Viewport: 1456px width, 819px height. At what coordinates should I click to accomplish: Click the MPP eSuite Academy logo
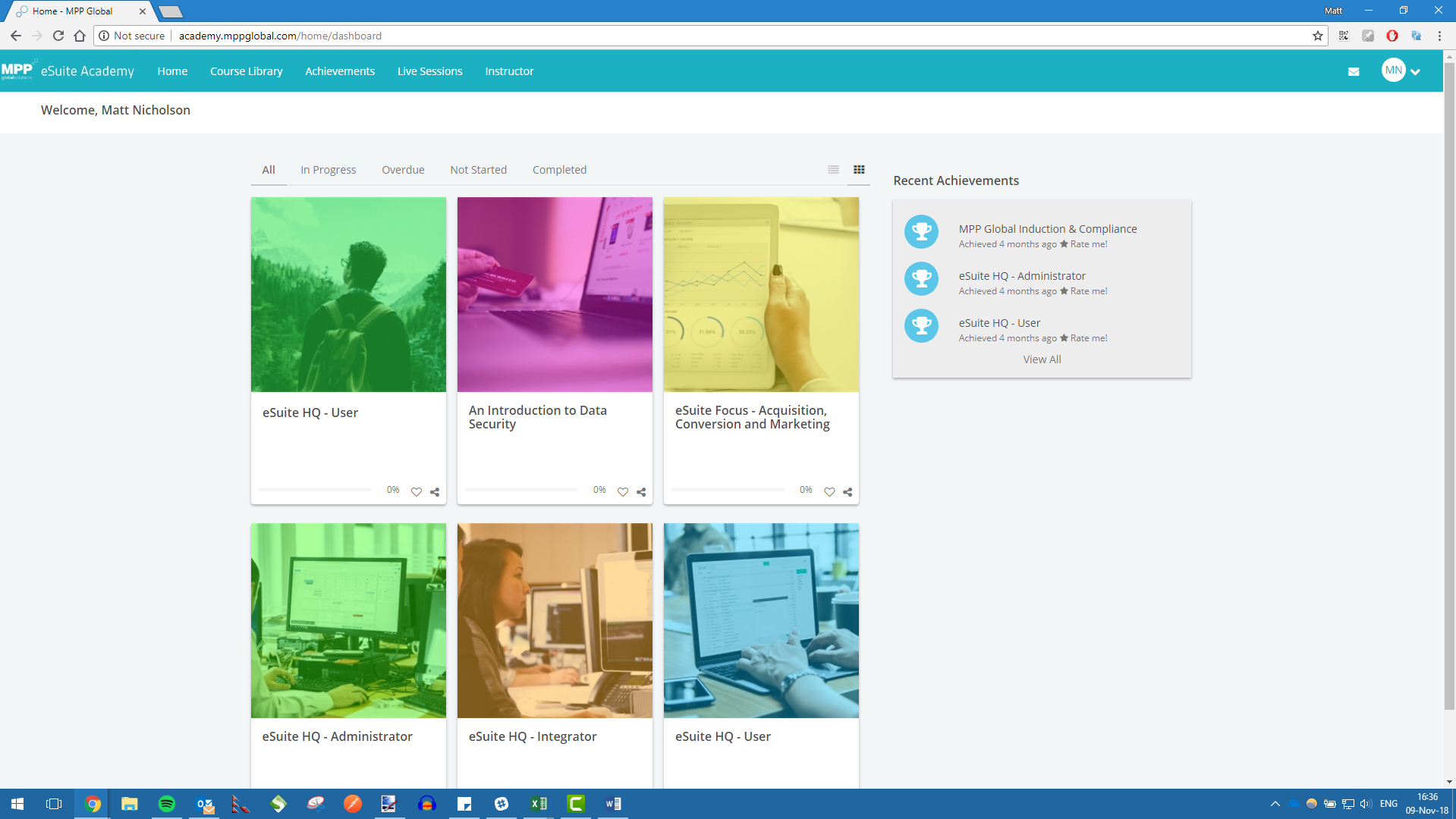(68, 71)
